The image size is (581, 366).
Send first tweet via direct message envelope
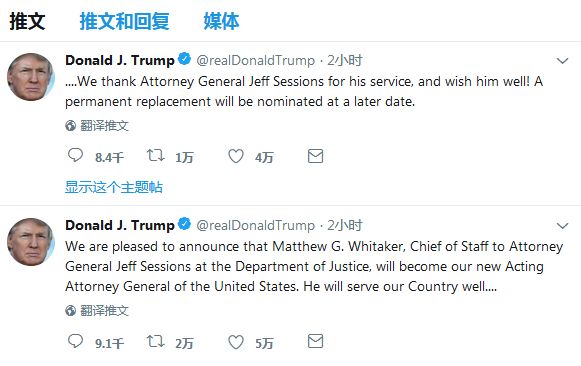point(315,156)
